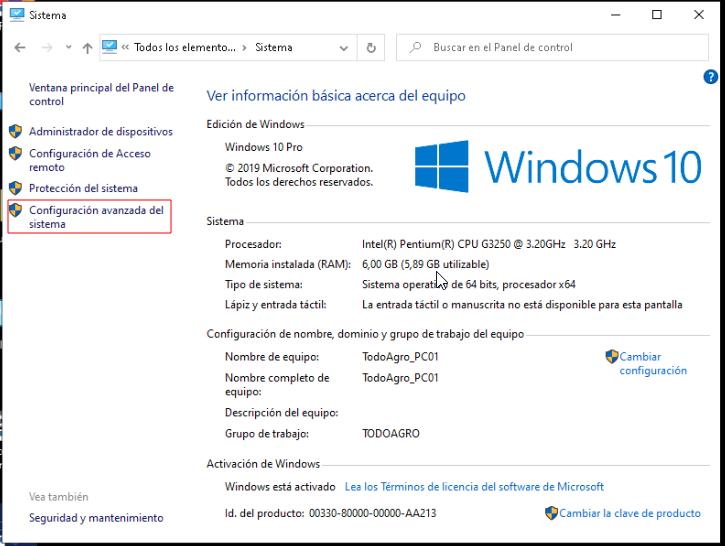Open 'Administrador de dispositivos' link
725x546 pixels.
coord(101,132)
